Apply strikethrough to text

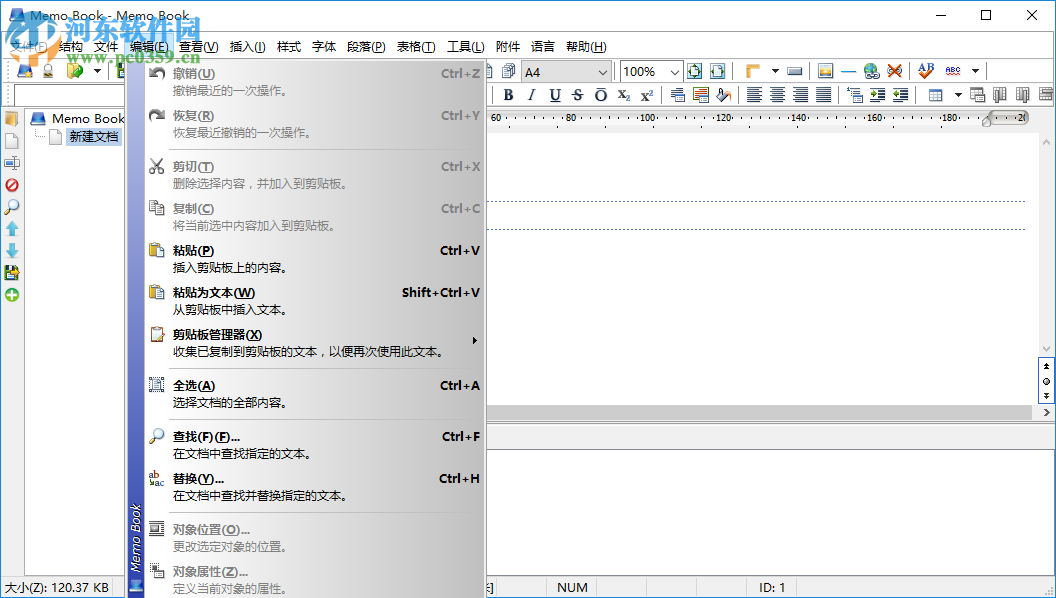576,94
